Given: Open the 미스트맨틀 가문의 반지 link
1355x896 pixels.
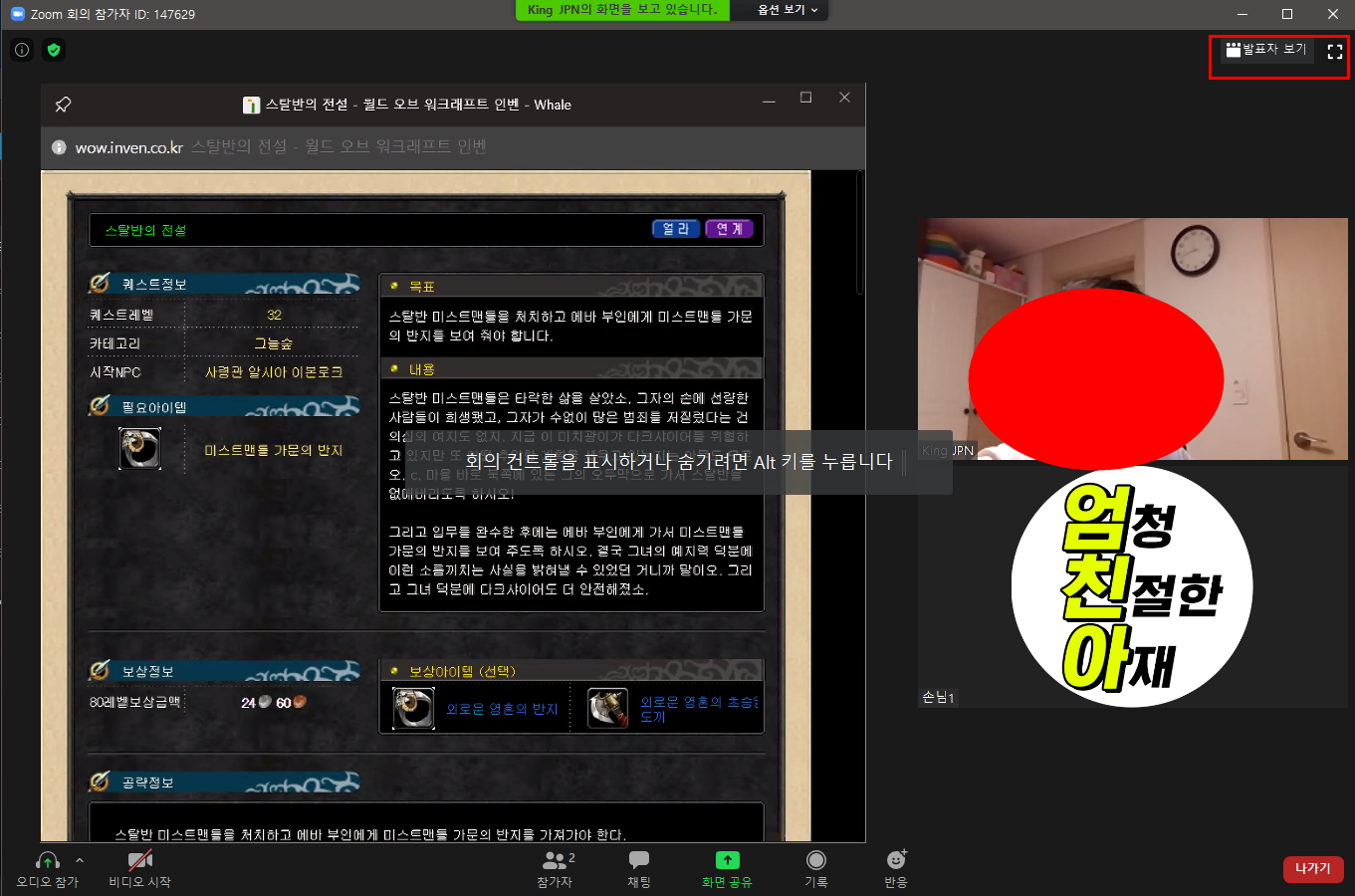Looking at the screenshot, I should pyautogui.click(x=274, y=450).
